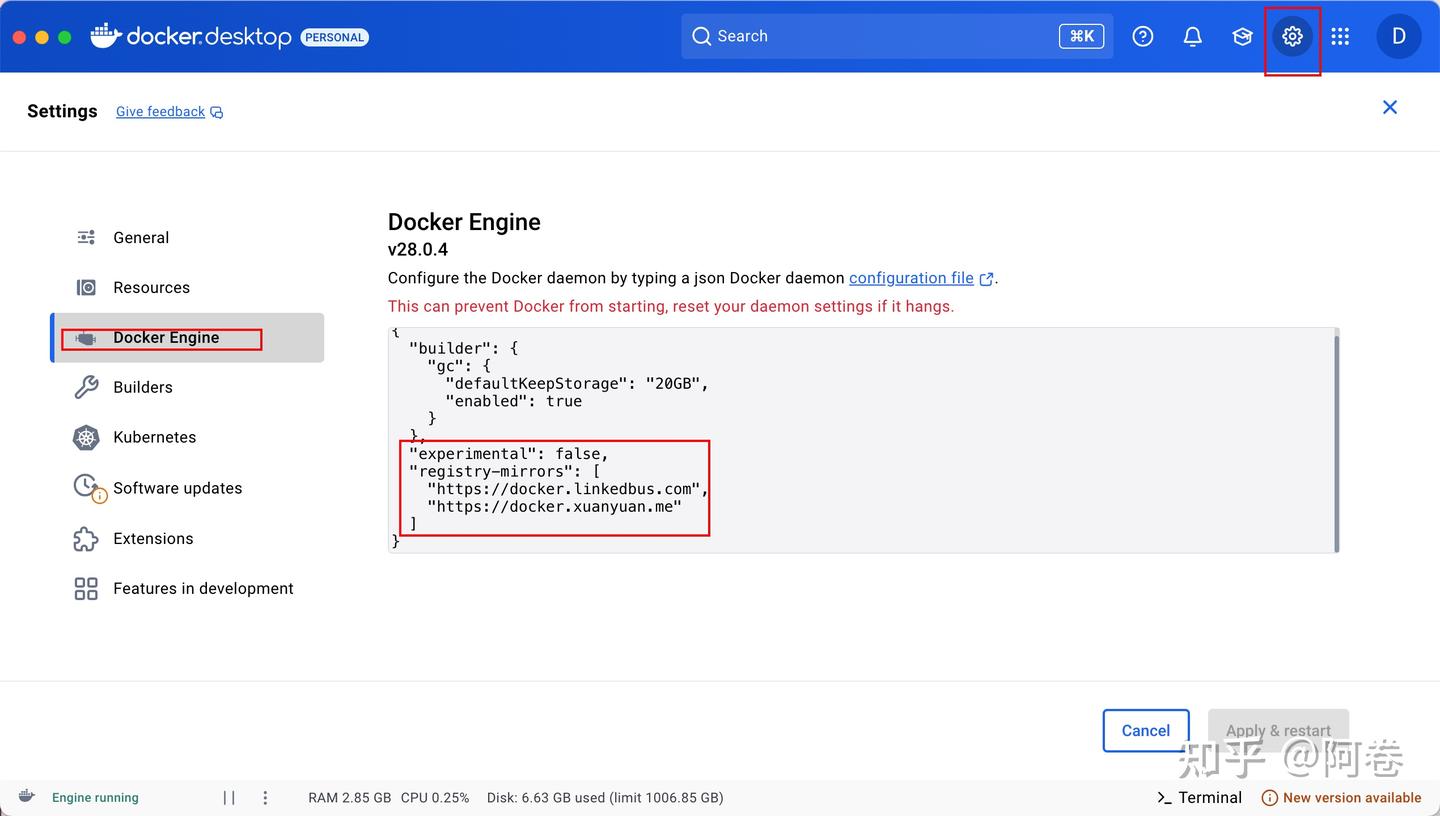Select the Docker Engine settings tab
This screenshot has height=816, width=1440.
pos(187,338)
